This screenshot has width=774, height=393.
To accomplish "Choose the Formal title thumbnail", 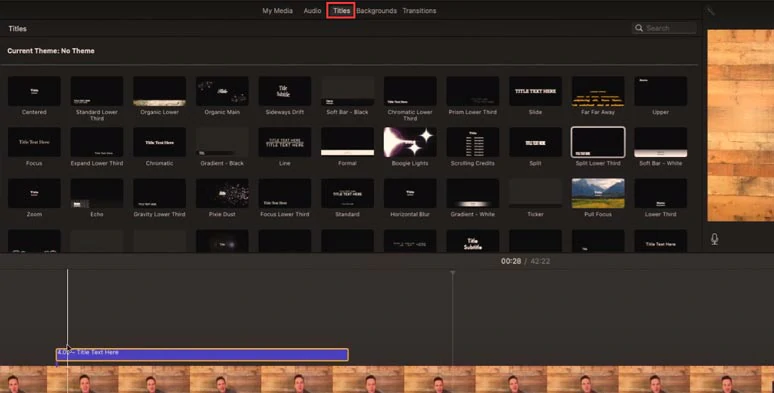I will pyautogui.click(x=348, y=142).
